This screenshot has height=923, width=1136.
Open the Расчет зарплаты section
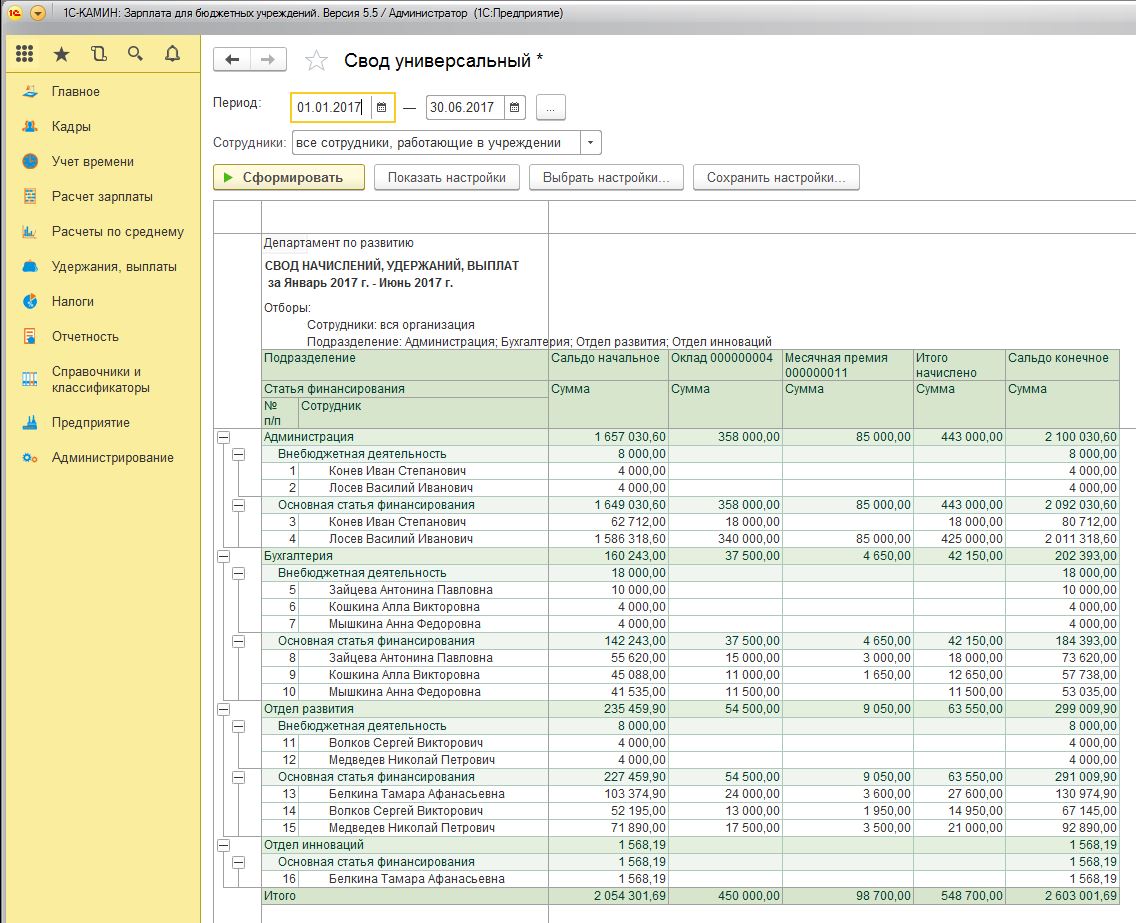102,197
